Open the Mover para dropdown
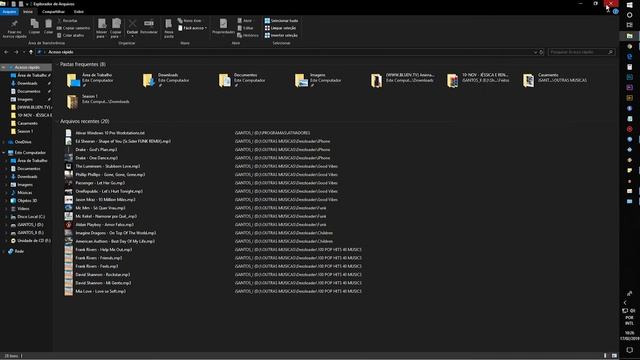Viewport: 640px width, 360px height. [x=101, y=29]
